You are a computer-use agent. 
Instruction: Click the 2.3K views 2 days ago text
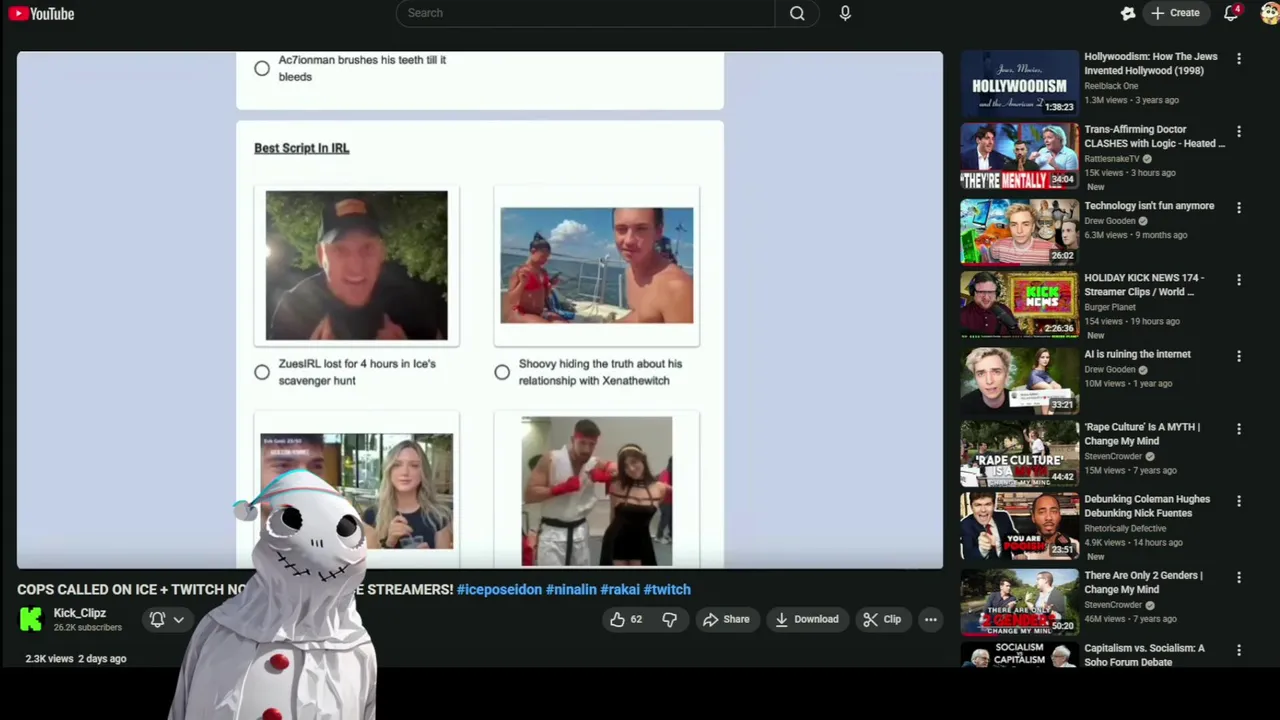tap(76, 658)
